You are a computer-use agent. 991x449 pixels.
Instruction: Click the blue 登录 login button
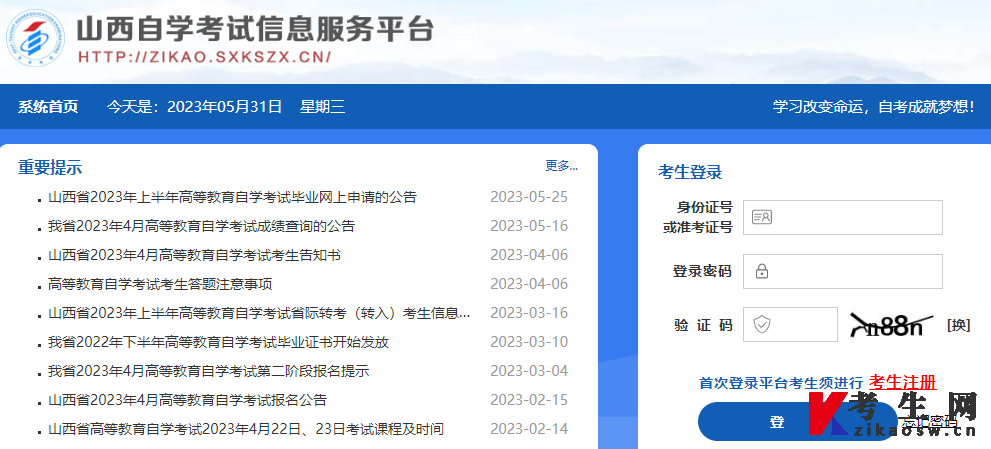point(797,422)
